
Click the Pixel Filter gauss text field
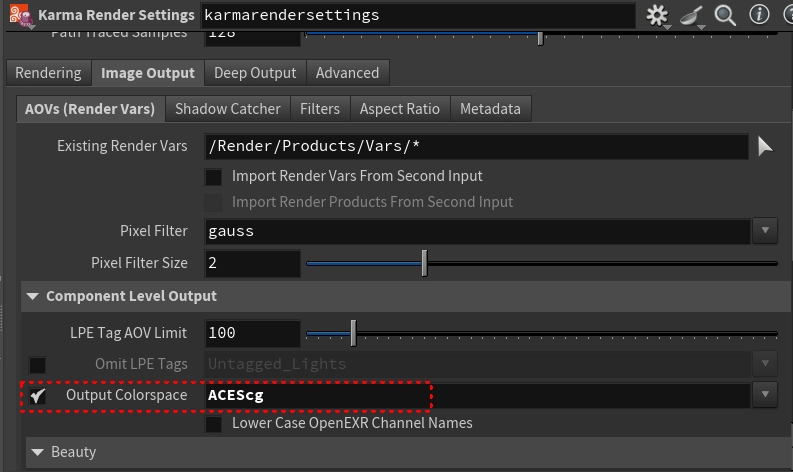477,231
